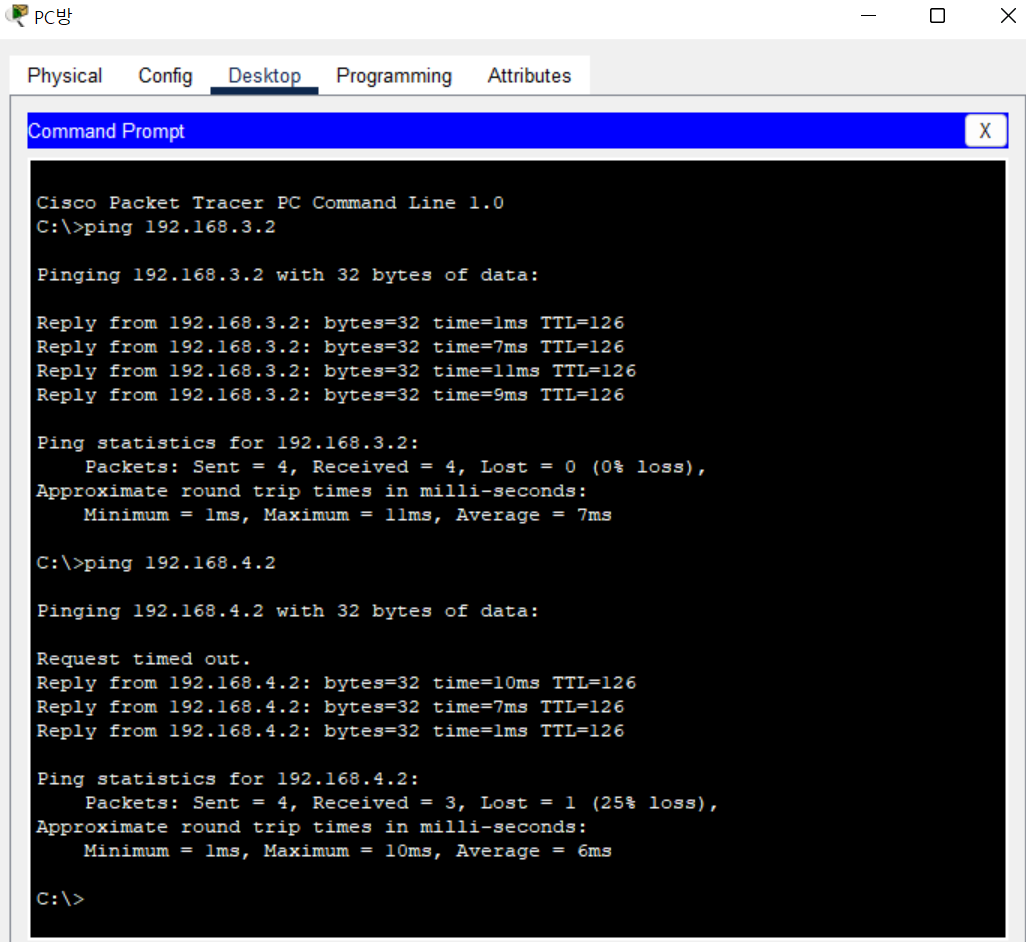Click the PC방 window title text
This screenshot has height=942, width=1026.
tap(53, 16)
